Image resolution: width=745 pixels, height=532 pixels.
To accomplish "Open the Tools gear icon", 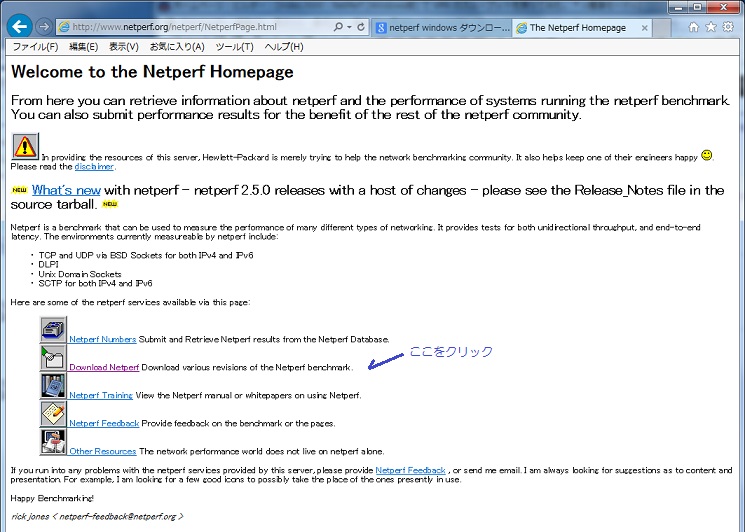I will 728,27.
